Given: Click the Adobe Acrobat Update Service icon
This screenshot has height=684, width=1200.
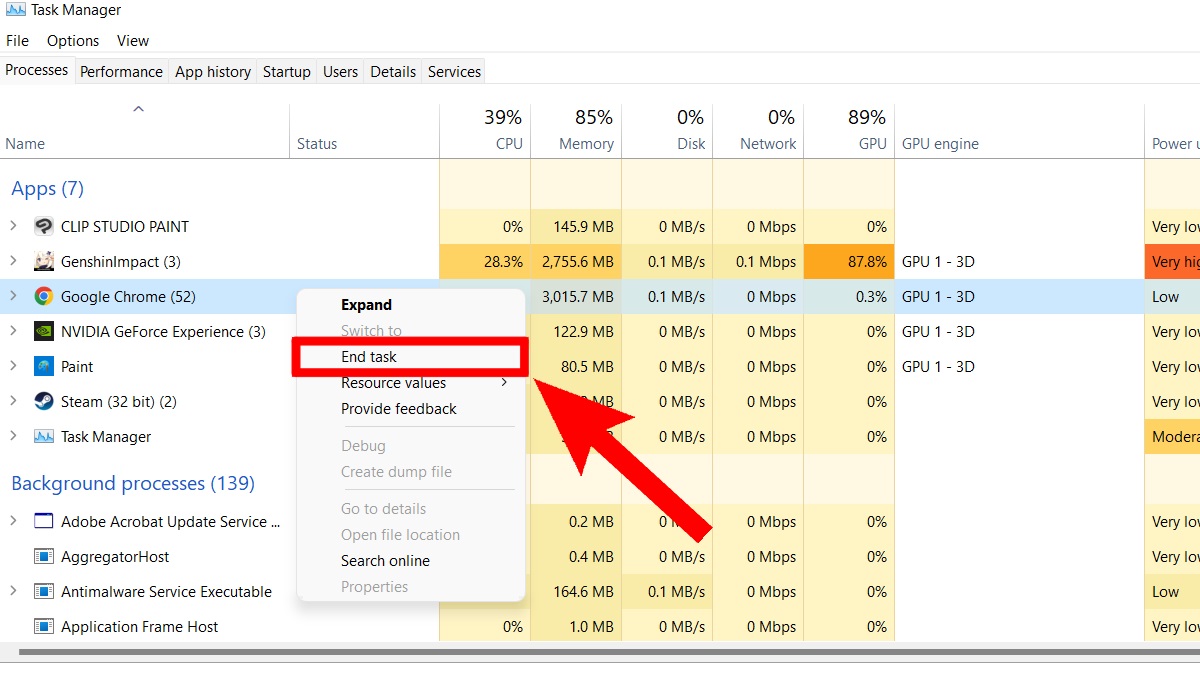Looking at the screenshot, I should [43, 522].
